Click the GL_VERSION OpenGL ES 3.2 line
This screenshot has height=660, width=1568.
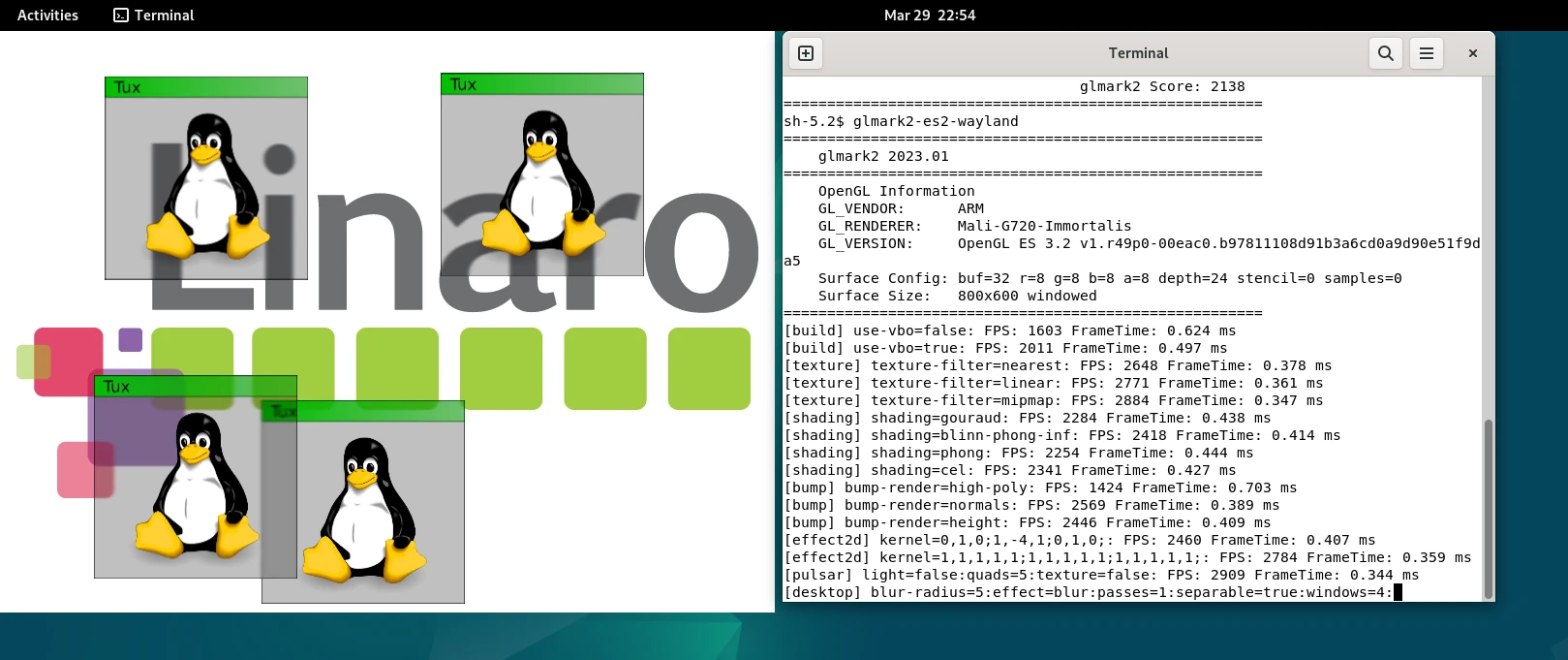click(x=1149, y=243)
